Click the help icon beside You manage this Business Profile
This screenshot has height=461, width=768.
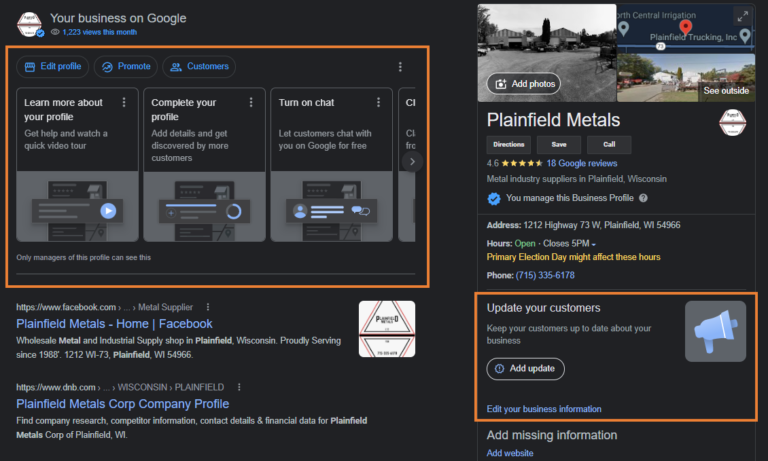click(644, 198)
